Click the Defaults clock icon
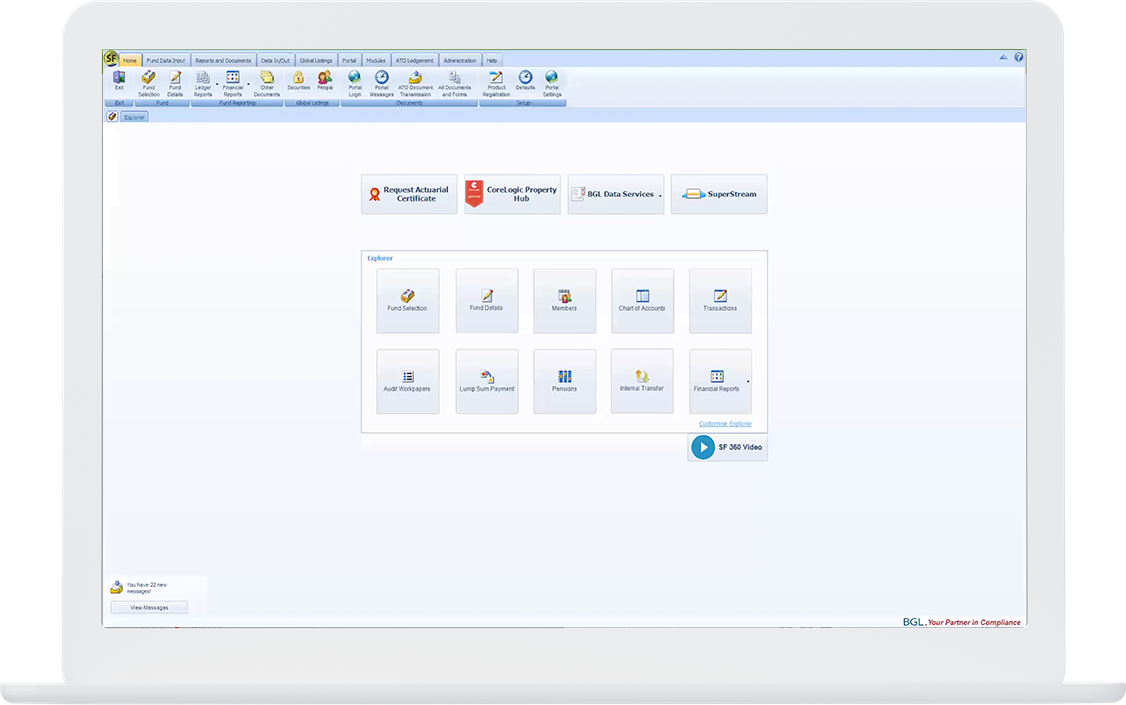 (x=525, y=79)
